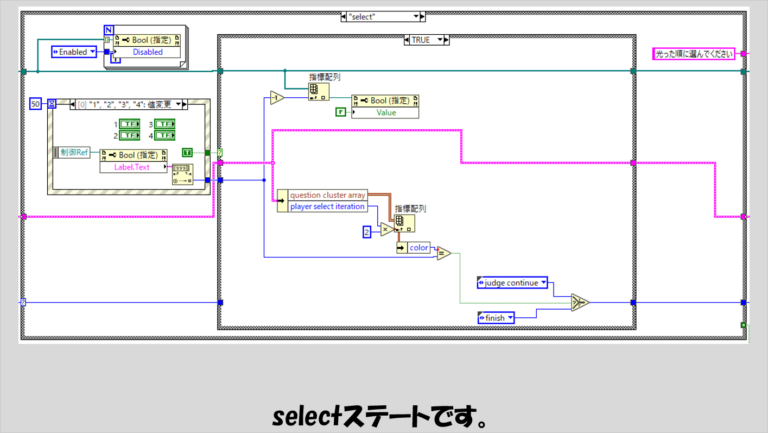Open the judge continue enum dropdown
This screenshot has height=433, width=768.
click(x=512, y=283)
